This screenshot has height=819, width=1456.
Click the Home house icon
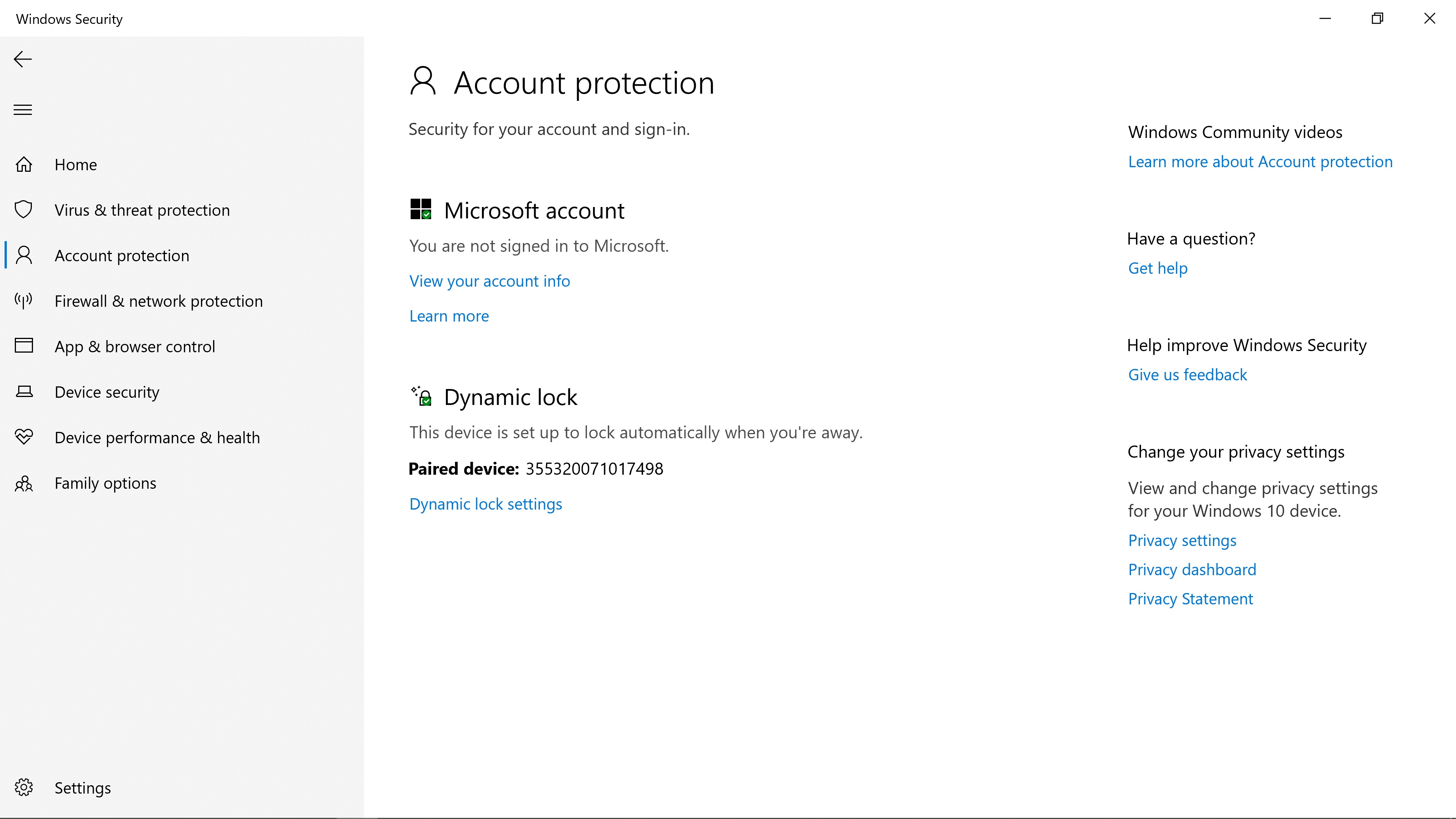[24, 165]
